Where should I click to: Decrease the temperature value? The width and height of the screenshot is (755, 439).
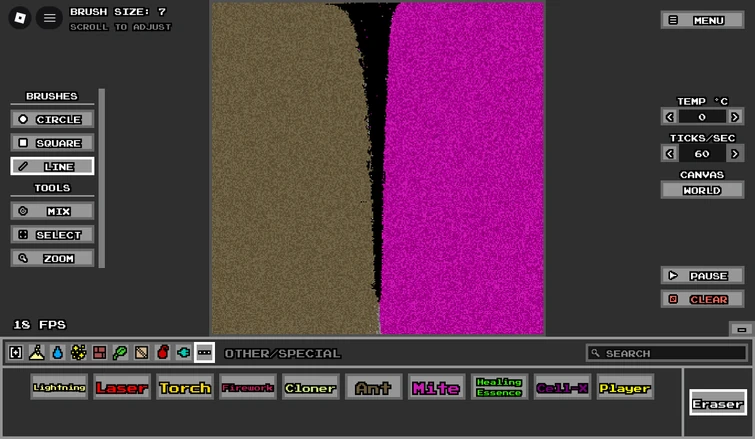click(x=669, y=116)
